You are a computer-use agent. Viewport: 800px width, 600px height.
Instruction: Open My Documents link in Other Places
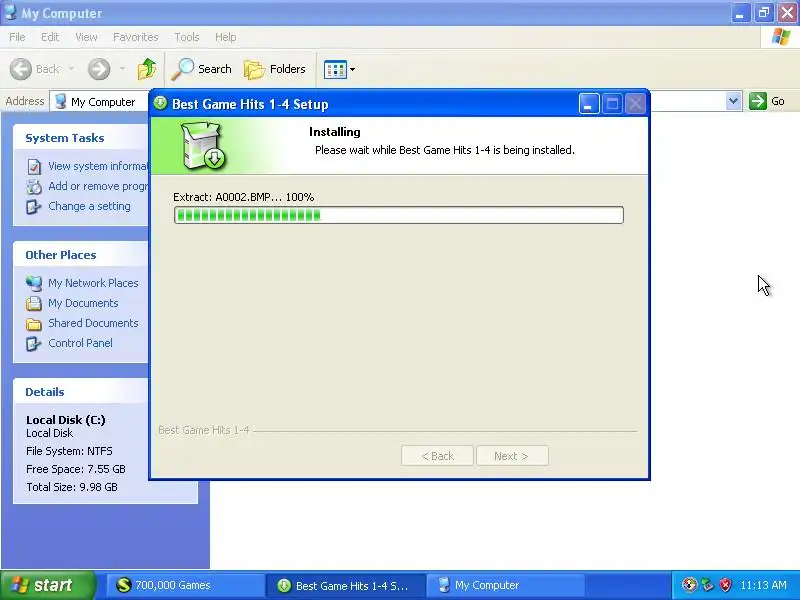coord(83,303)
